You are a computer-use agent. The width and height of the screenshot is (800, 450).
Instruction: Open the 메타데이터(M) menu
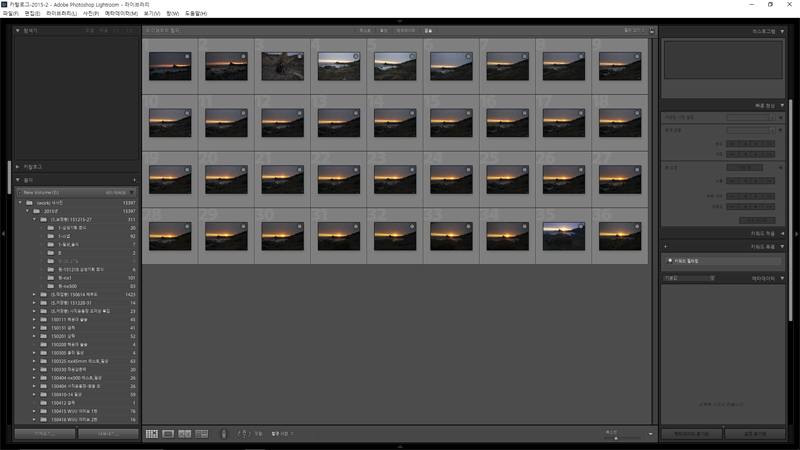pos(121,13)
